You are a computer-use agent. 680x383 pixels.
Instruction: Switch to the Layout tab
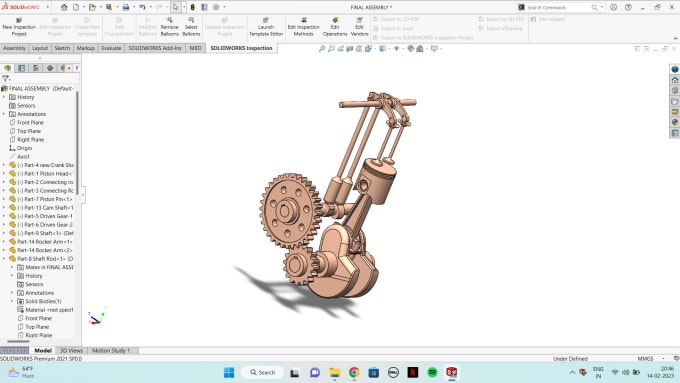40,48
